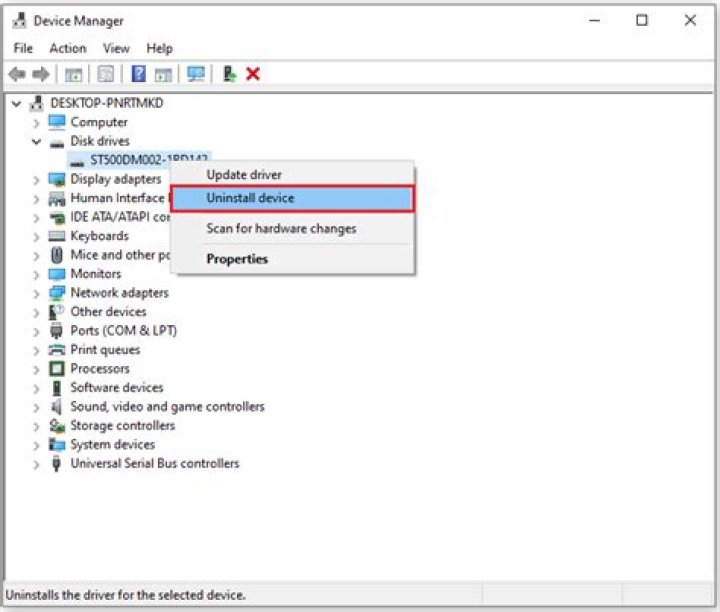
Task: Select the IDE ATA/ATAPI controllers label
Action: pyautogui.click(x=120, y=217)
